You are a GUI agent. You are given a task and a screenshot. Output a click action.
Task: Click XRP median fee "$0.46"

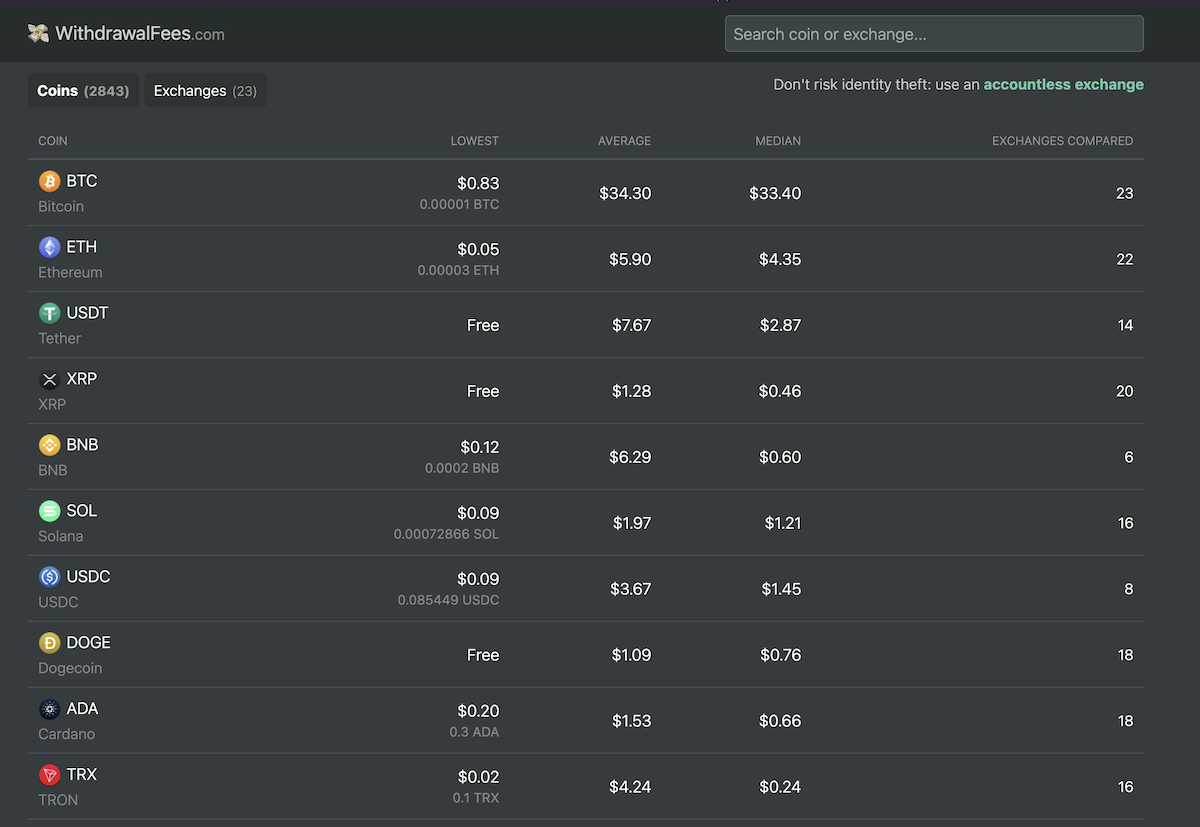pyautogui.click(x=780, y=391)
